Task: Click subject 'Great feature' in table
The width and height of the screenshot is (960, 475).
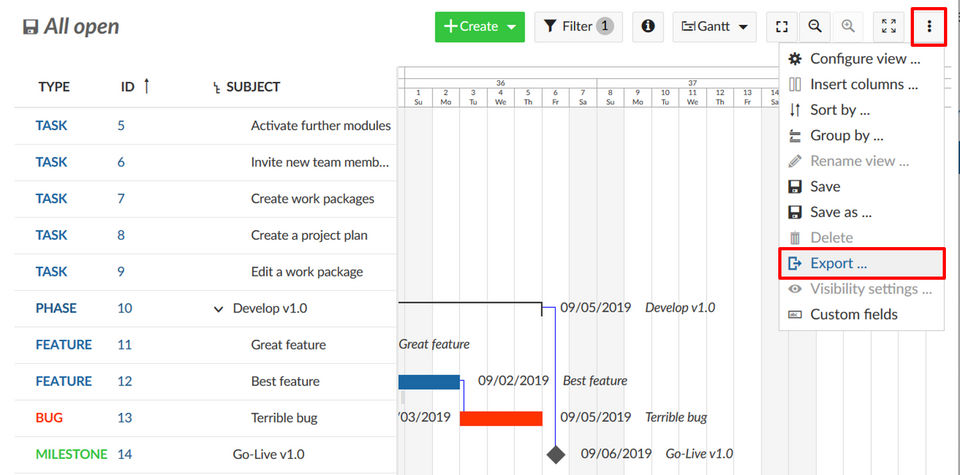Action: (x=288, y=345)
